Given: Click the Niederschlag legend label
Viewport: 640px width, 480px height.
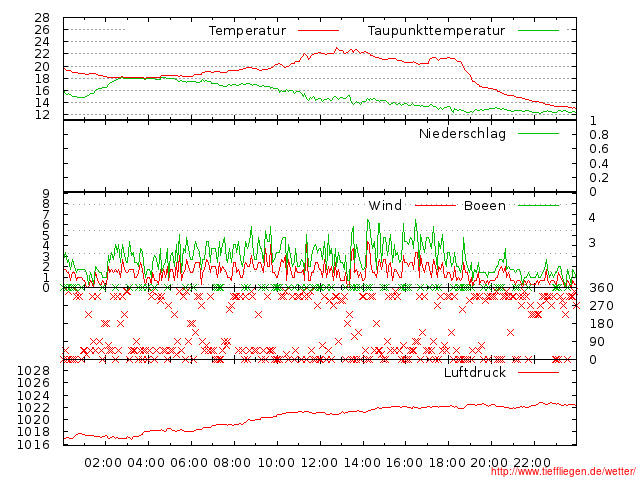Looking at the screenshot, I should [x=462, y=133].
